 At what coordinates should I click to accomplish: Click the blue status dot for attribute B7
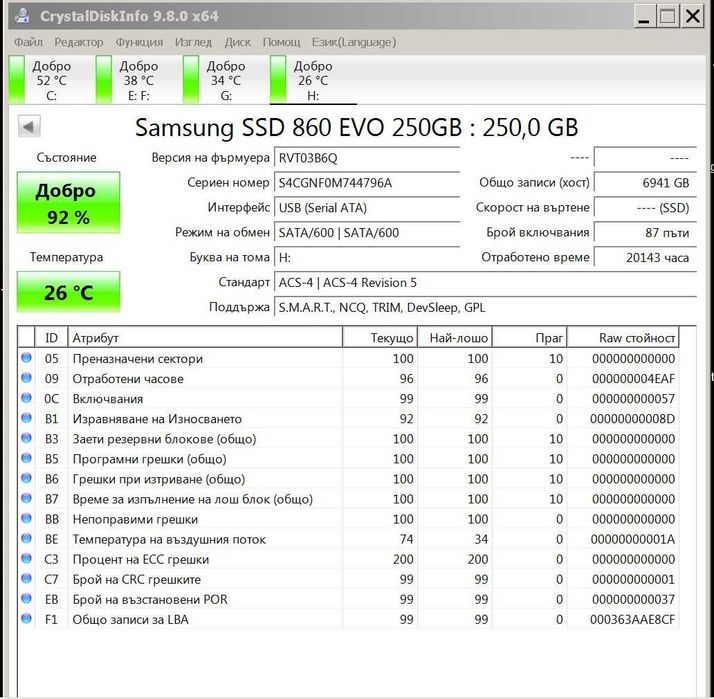[26, 498]
